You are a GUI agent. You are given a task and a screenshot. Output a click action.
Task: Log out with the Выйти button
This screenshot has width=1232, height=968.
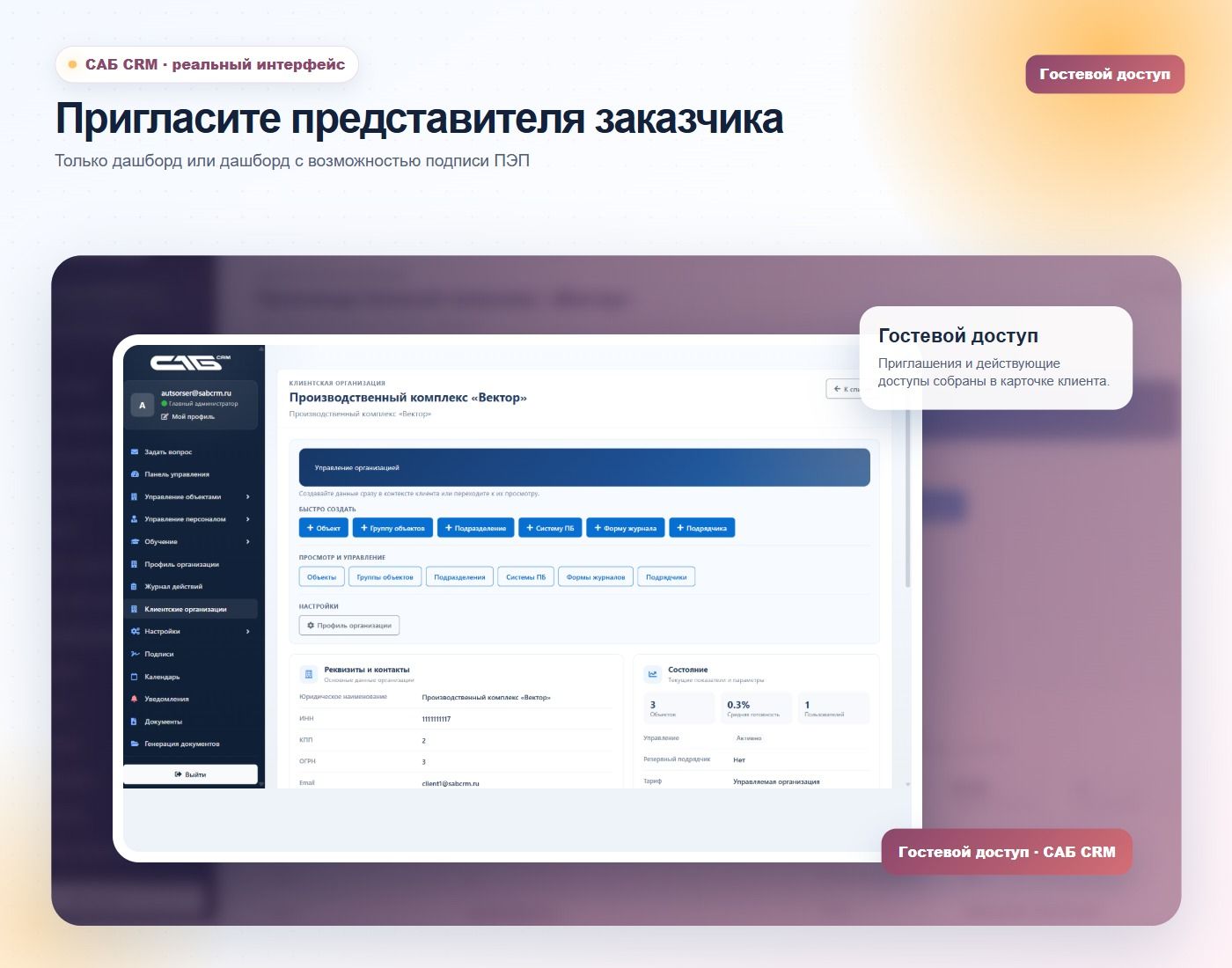[190, 774]
